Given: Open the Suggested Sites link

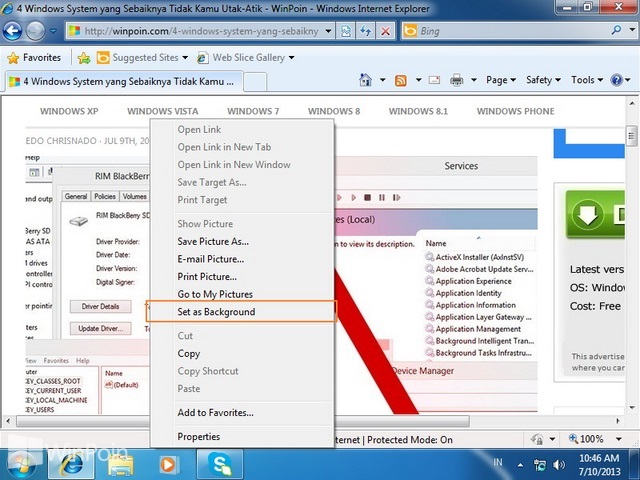Looking at the screenshot, I should tap(142, 58).
